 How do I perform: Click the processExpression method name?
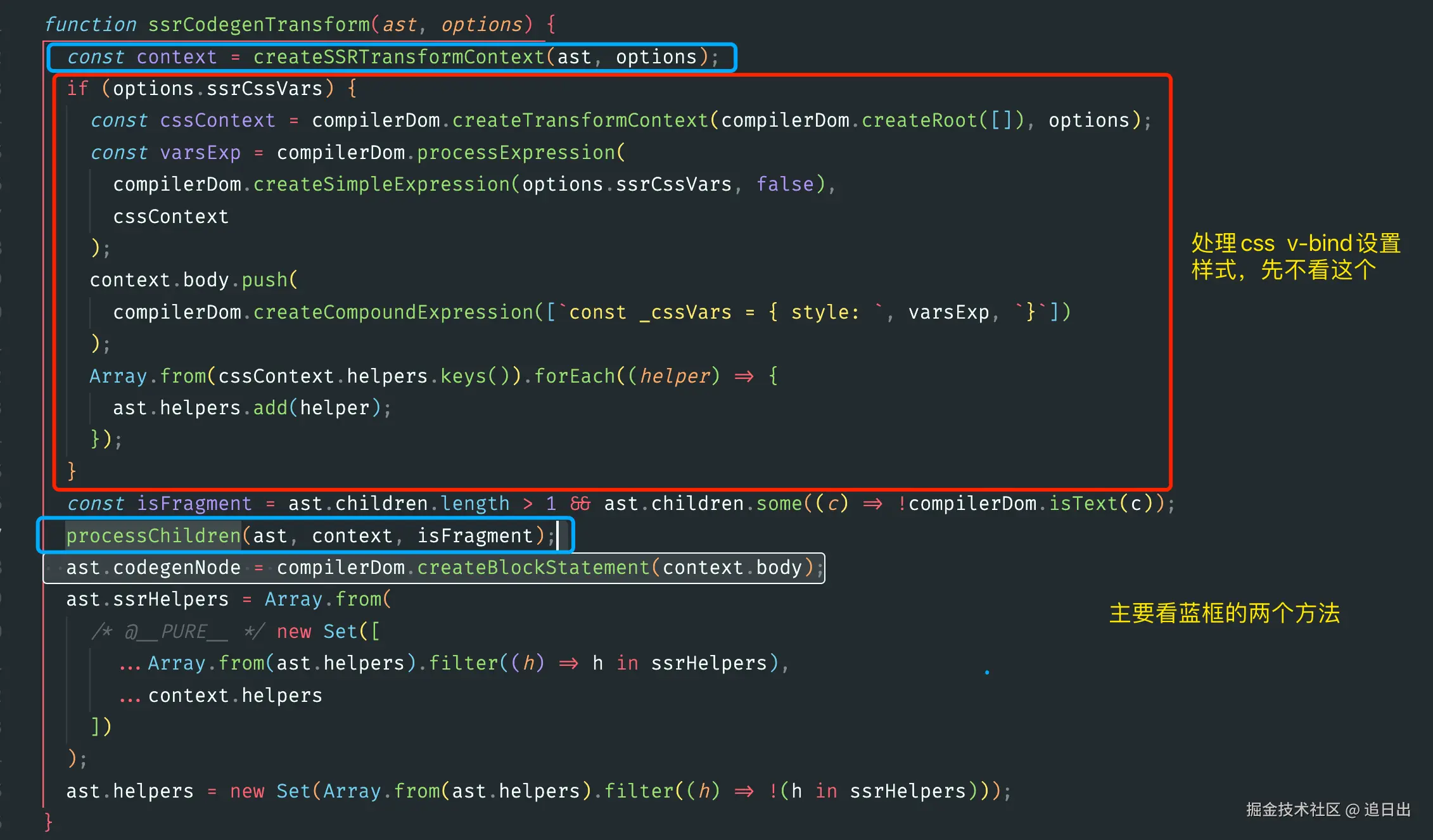pyautogui.click(x=516, y=153)
